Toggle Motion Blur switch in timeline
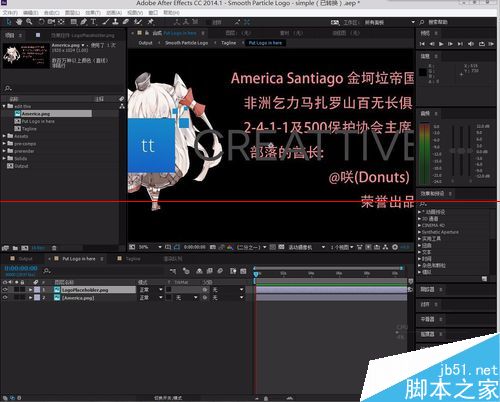This screenshot has width=500, height=402. (220, 271)
